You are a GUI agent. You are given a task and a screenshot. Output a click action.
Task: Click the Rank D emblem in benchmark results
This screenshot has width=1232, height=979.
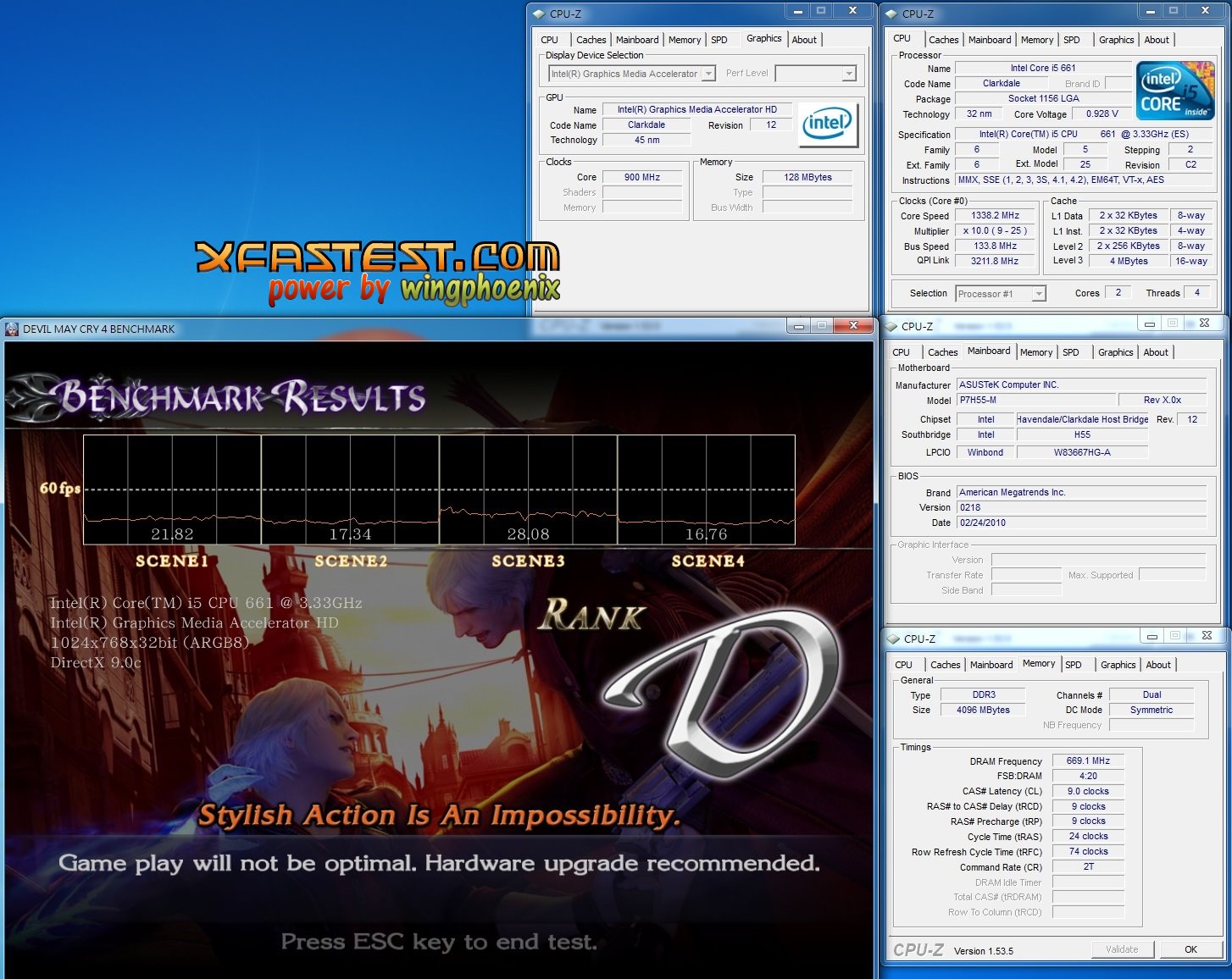722,693
